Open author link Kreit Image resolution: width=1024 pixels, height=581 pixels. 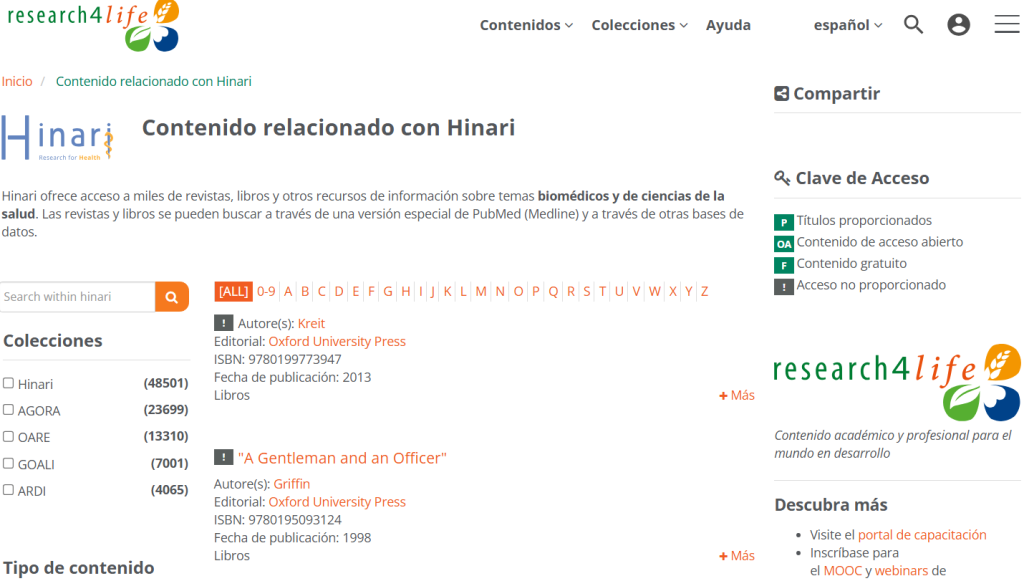tap(311, 323)
